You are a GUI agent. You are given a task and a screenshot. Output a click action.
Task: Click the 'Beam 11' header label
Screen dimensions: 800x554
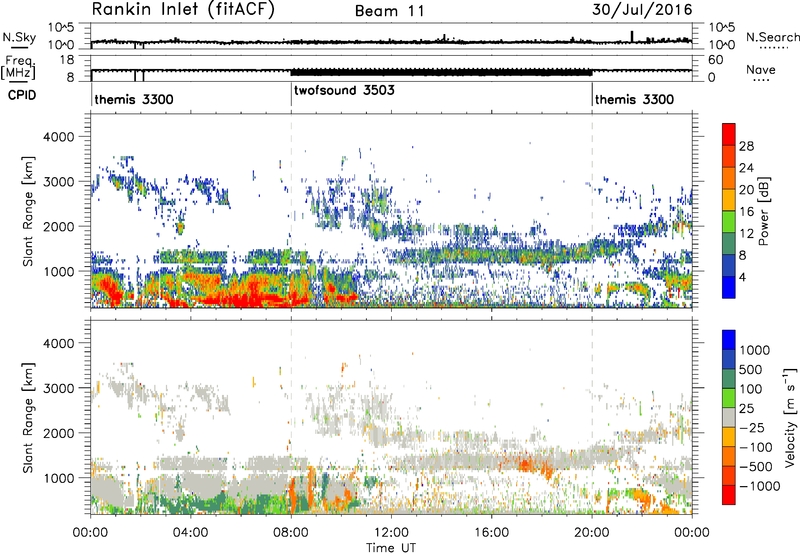click(x=390, y=11)
